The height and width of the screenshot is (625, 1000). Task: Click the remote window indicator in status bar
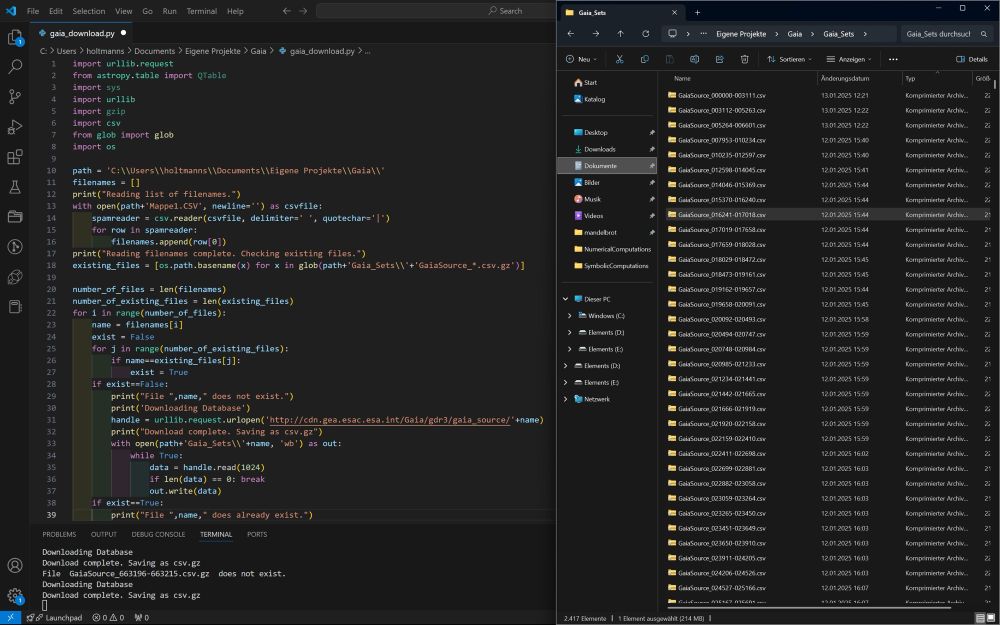(x=10, y=617)
